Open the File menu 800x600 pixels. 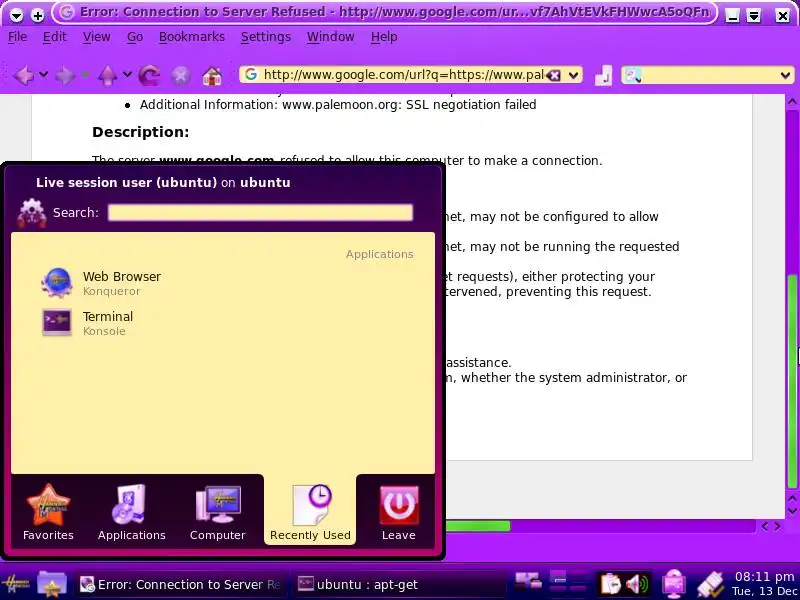tap(17, 37)
